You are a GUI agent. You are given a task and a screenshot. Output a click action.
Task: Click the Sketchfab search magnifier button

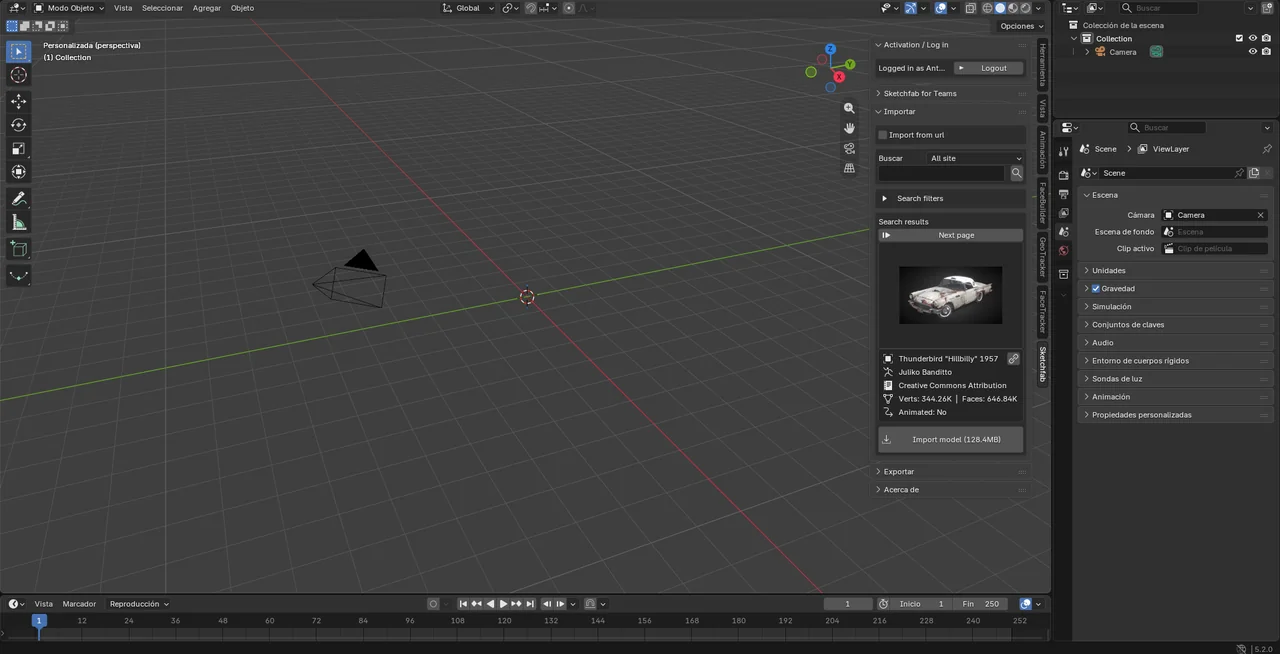point(1016,173)
